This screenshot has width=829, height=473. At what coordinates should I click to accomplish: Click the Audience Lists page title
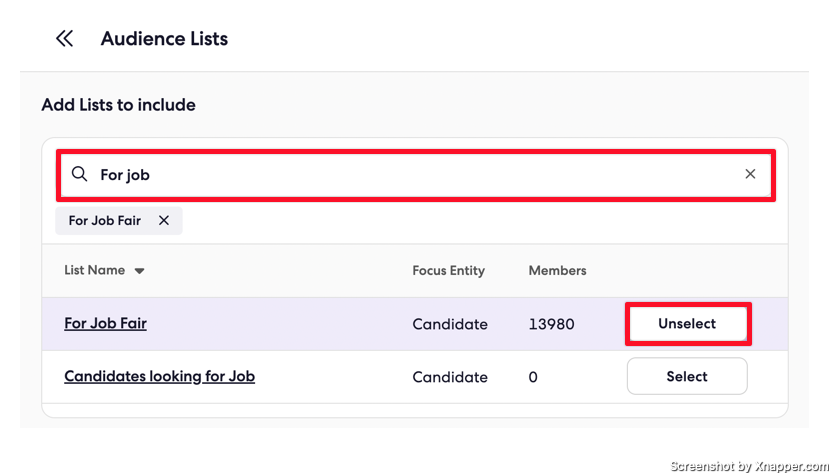(x=164, y=39)
